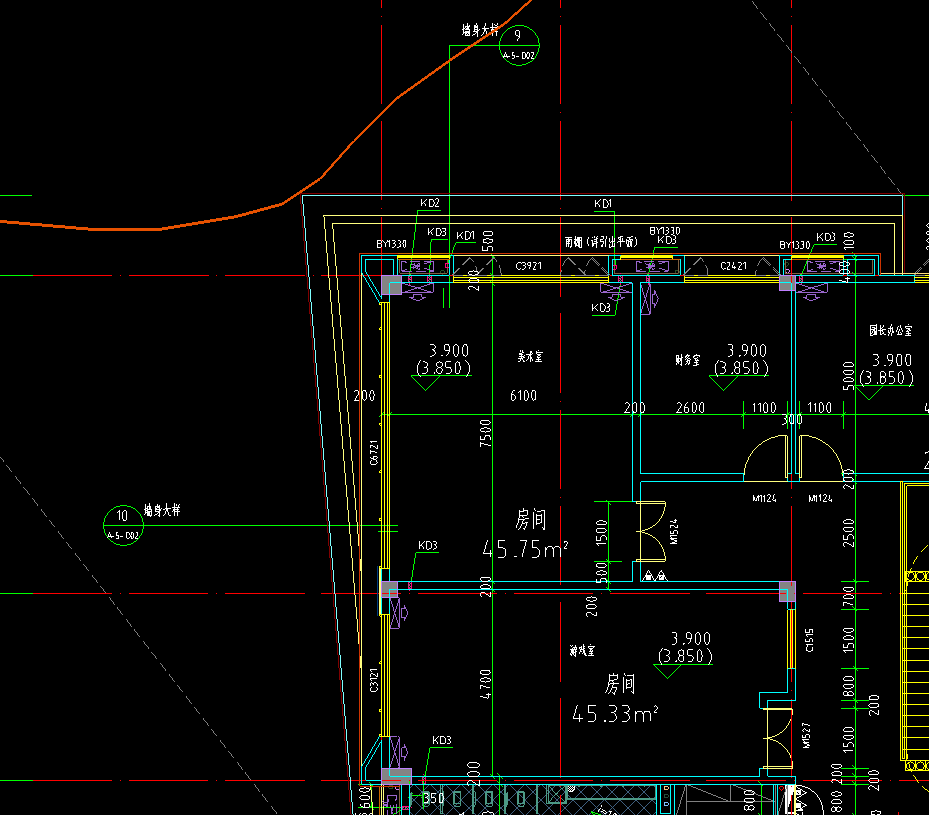This screenshot has height=815, width=929.
Task: Click the 游戏室 room name
Action: click(x=582, y=650)
